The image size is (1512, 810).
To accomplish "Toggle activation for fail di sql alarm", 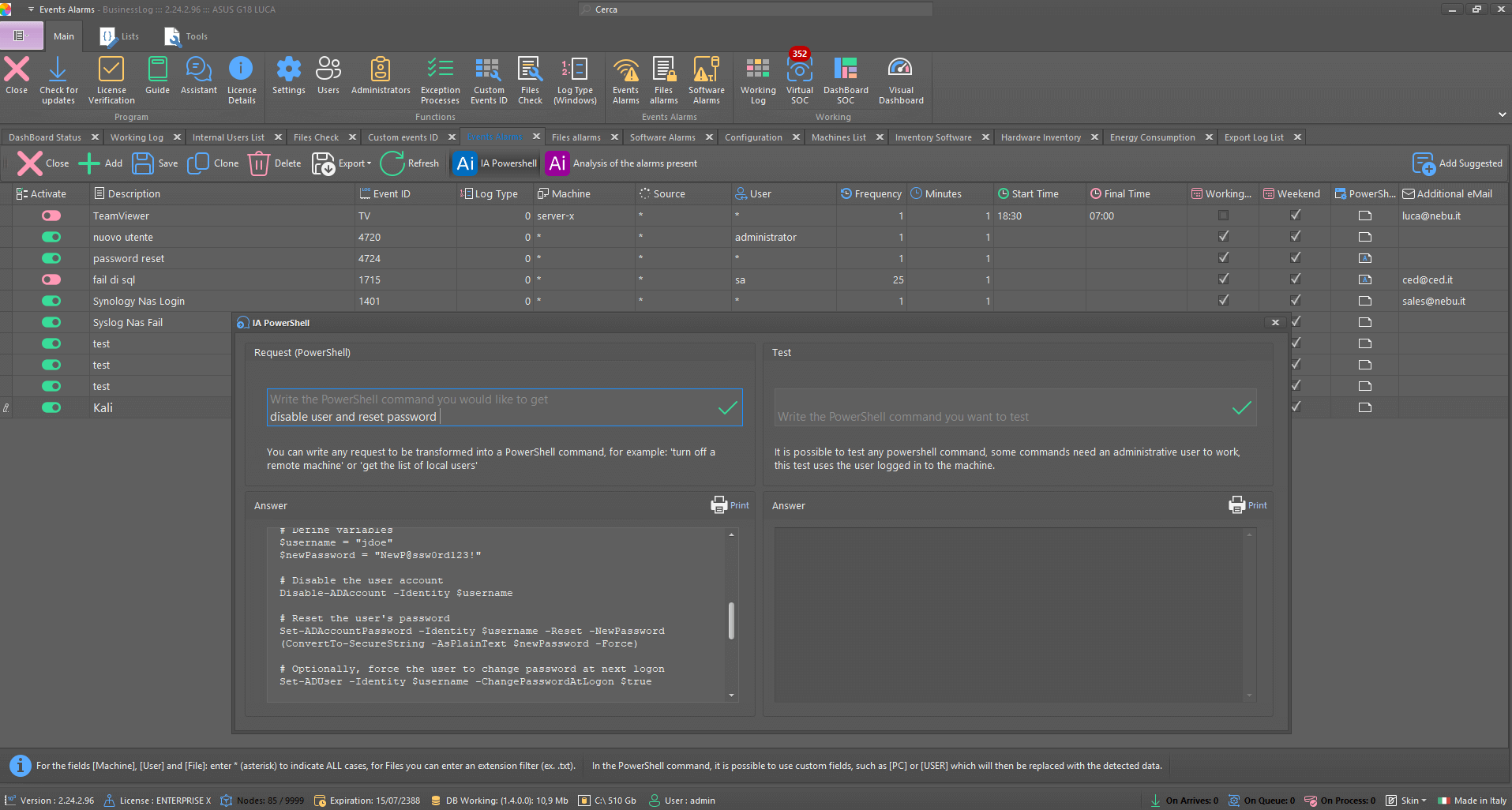I will click(x=51, y=279).
